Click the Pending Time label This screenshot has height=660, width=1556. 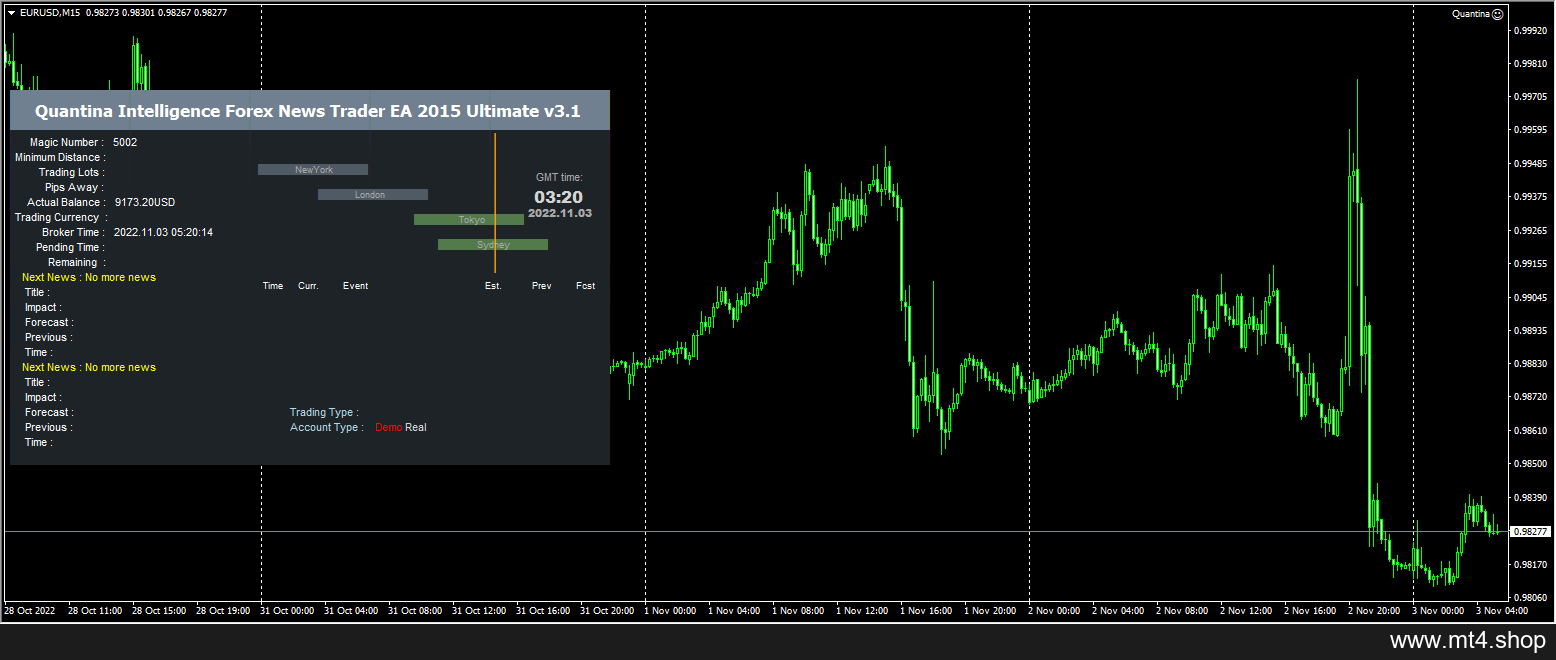click(x=71, y=247)
